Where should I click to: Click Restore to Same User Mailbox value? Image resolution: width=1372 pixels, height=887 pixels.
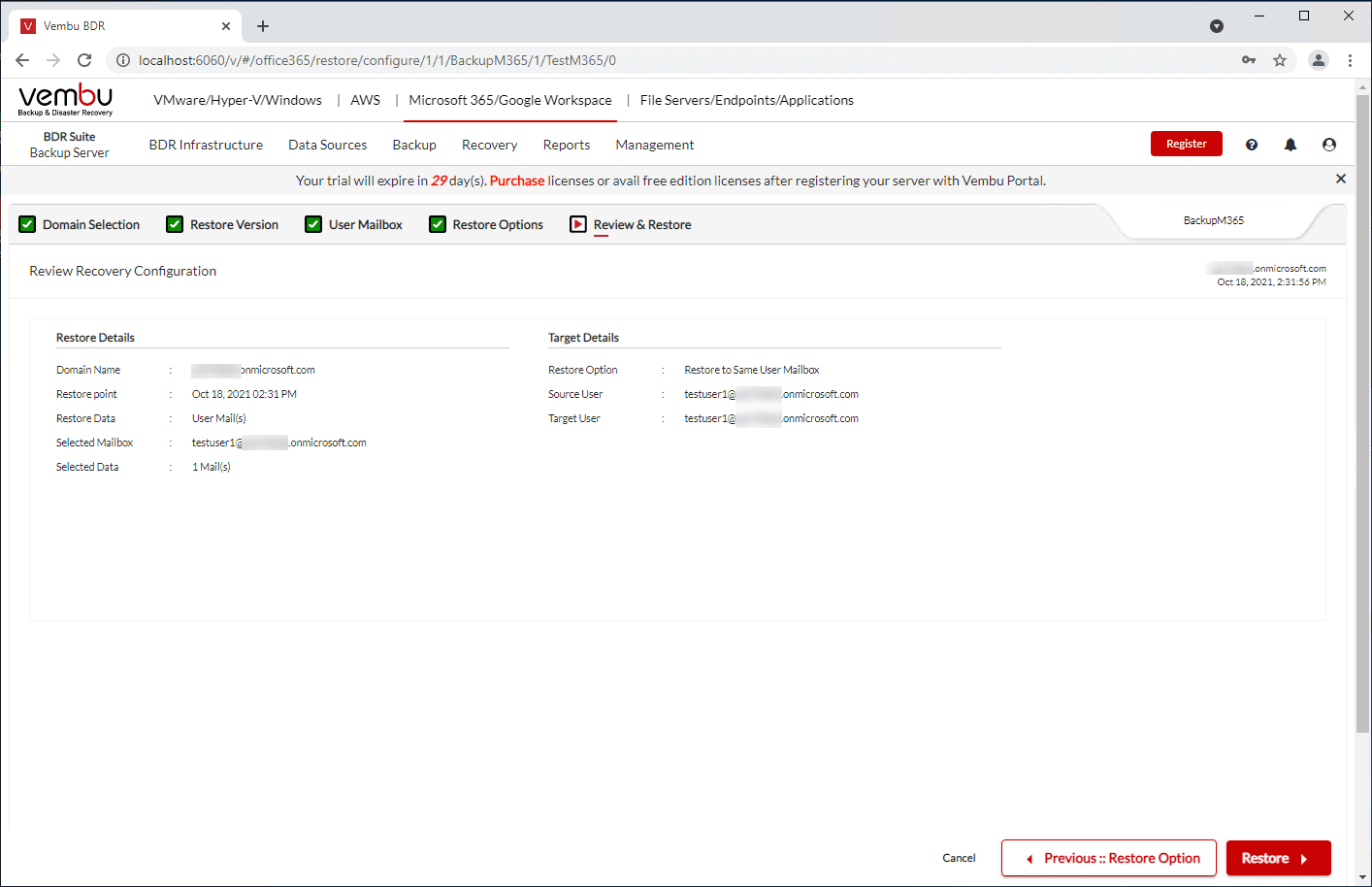pyautogui.click(x=752, y=370)
